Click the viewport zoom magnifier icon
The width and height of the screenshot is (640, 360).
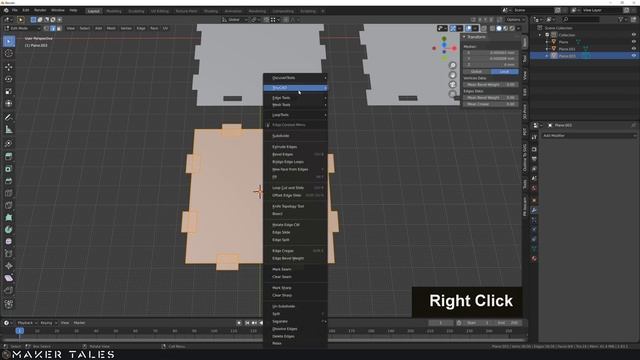pyautogui.click(x=453, y=65)
